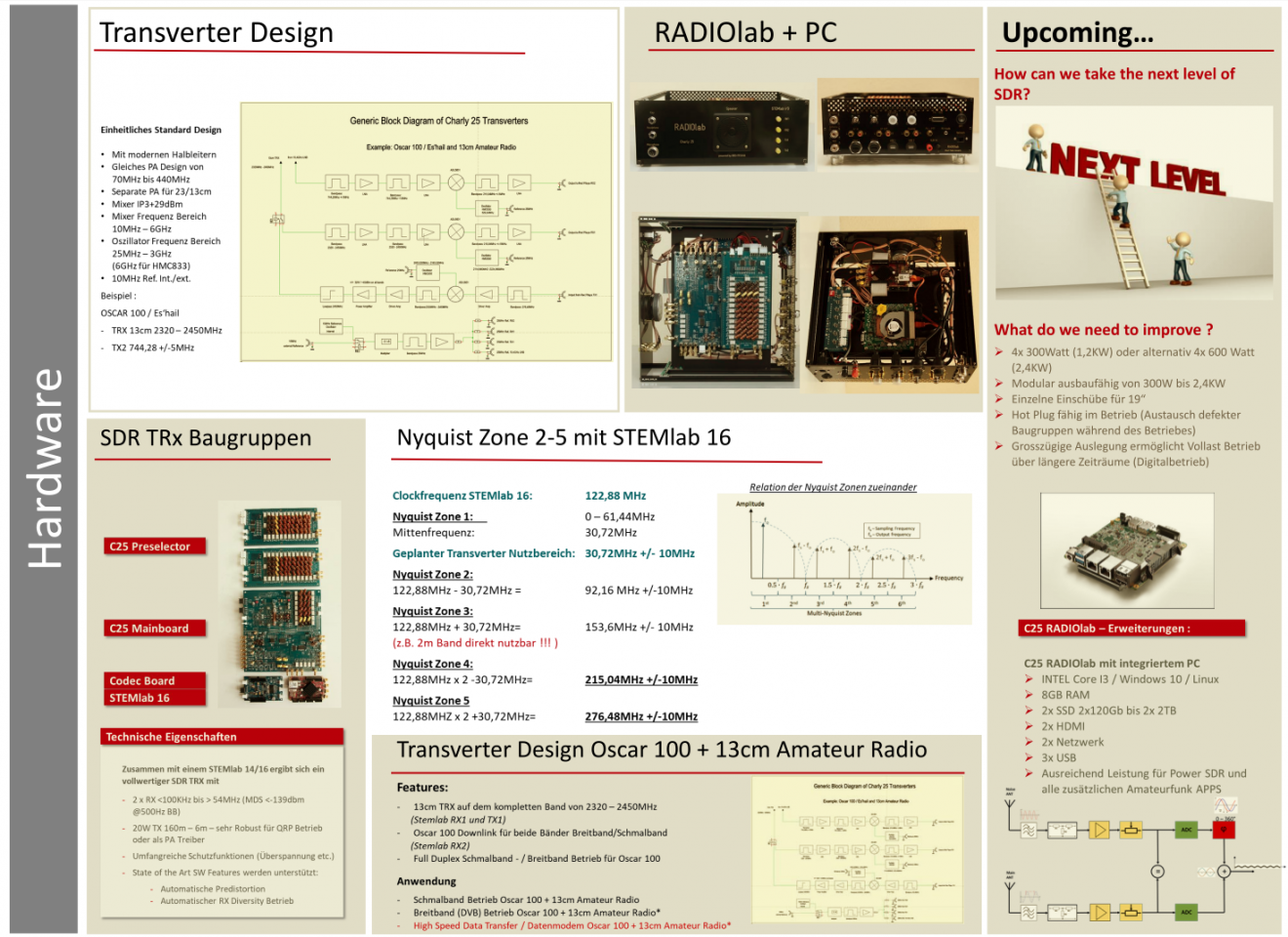Select the '3x USB' bullet
This screenshot has width=1288, height=937.
[x=1059, y=757]
